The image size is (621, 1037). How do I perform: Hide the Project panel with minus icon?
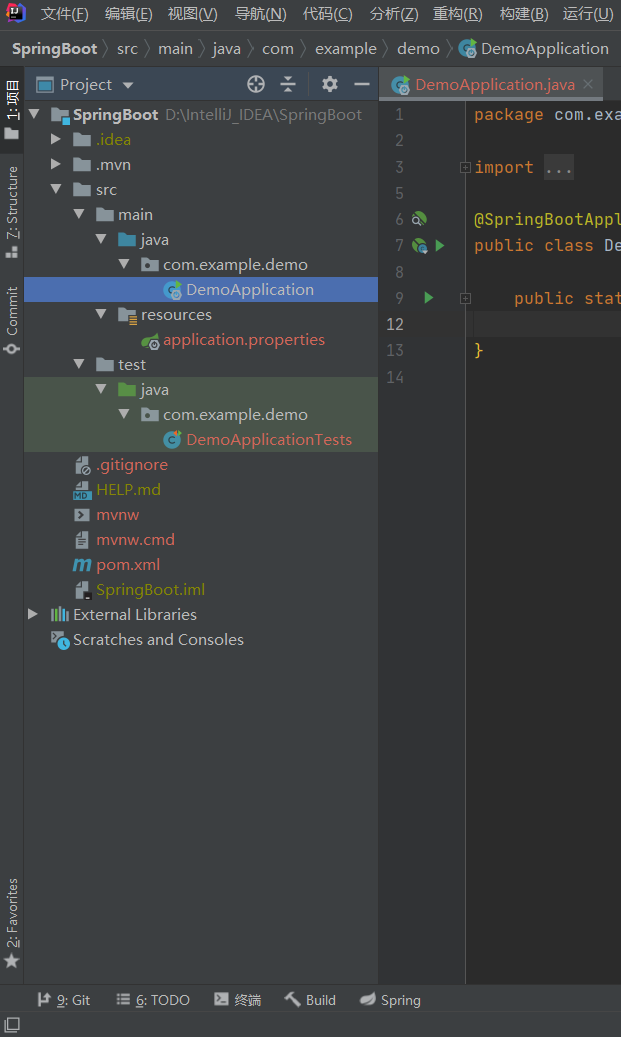tap(362, 84)
